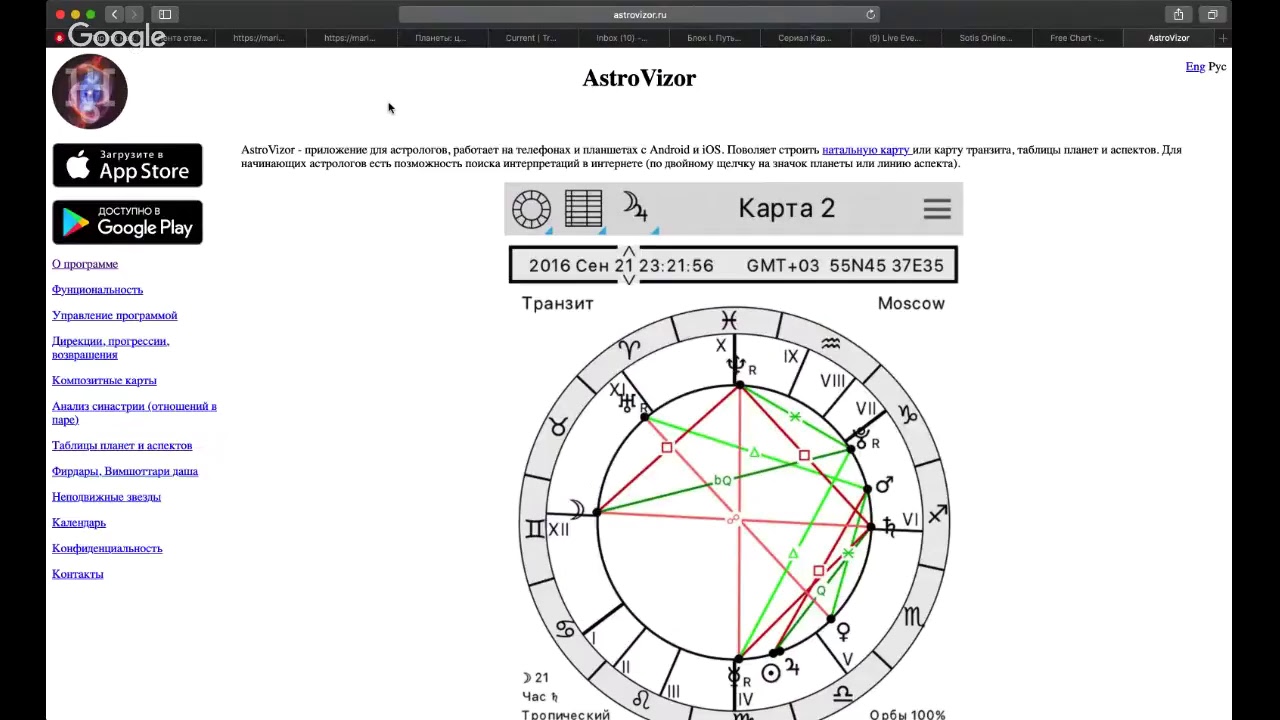
Task: Open the О программе link
Action: coord(85,264)
